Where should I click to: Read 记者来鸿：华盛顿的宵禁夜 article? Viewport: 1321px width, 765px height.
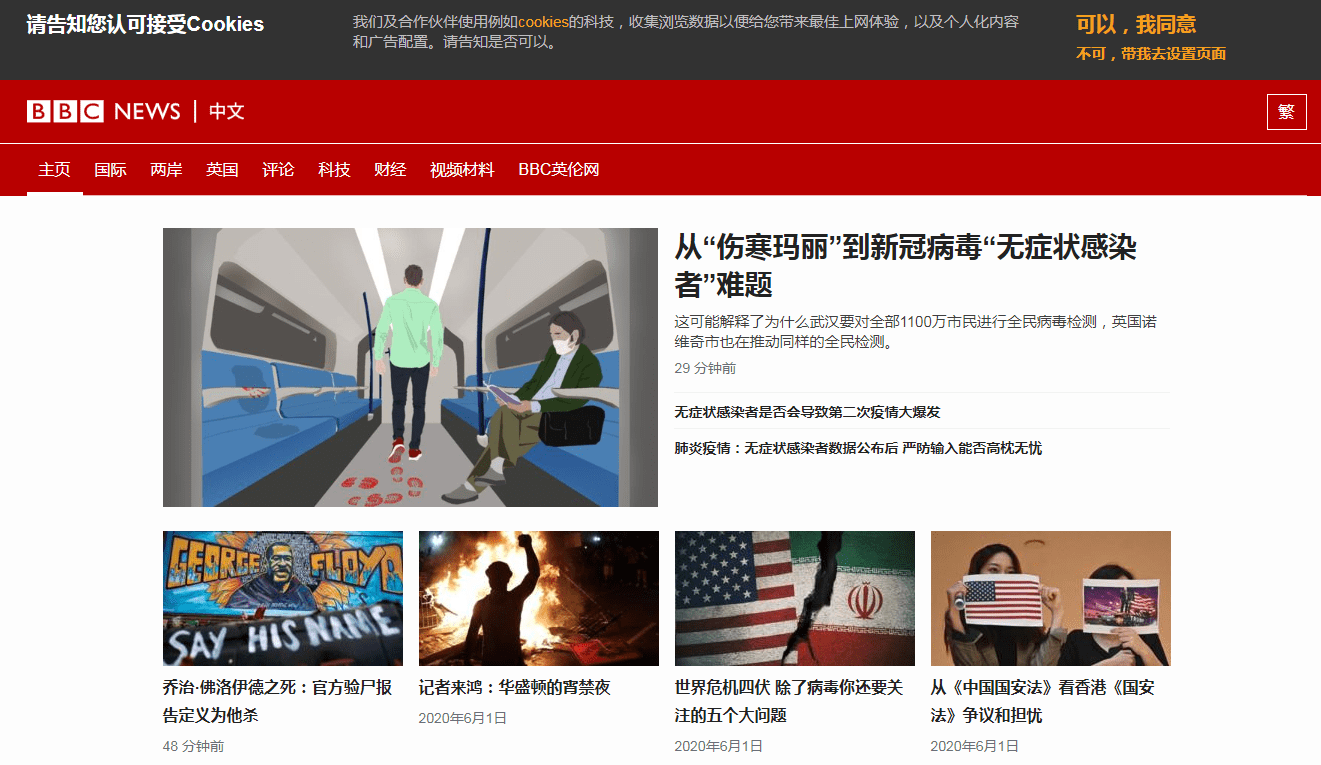[x=514, y=688]
